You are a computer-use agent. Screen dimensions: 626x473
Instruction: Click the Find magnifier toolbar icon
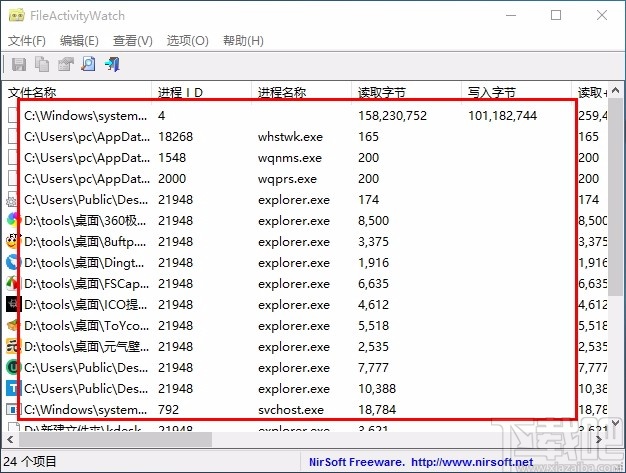click(x=88, y=64)
